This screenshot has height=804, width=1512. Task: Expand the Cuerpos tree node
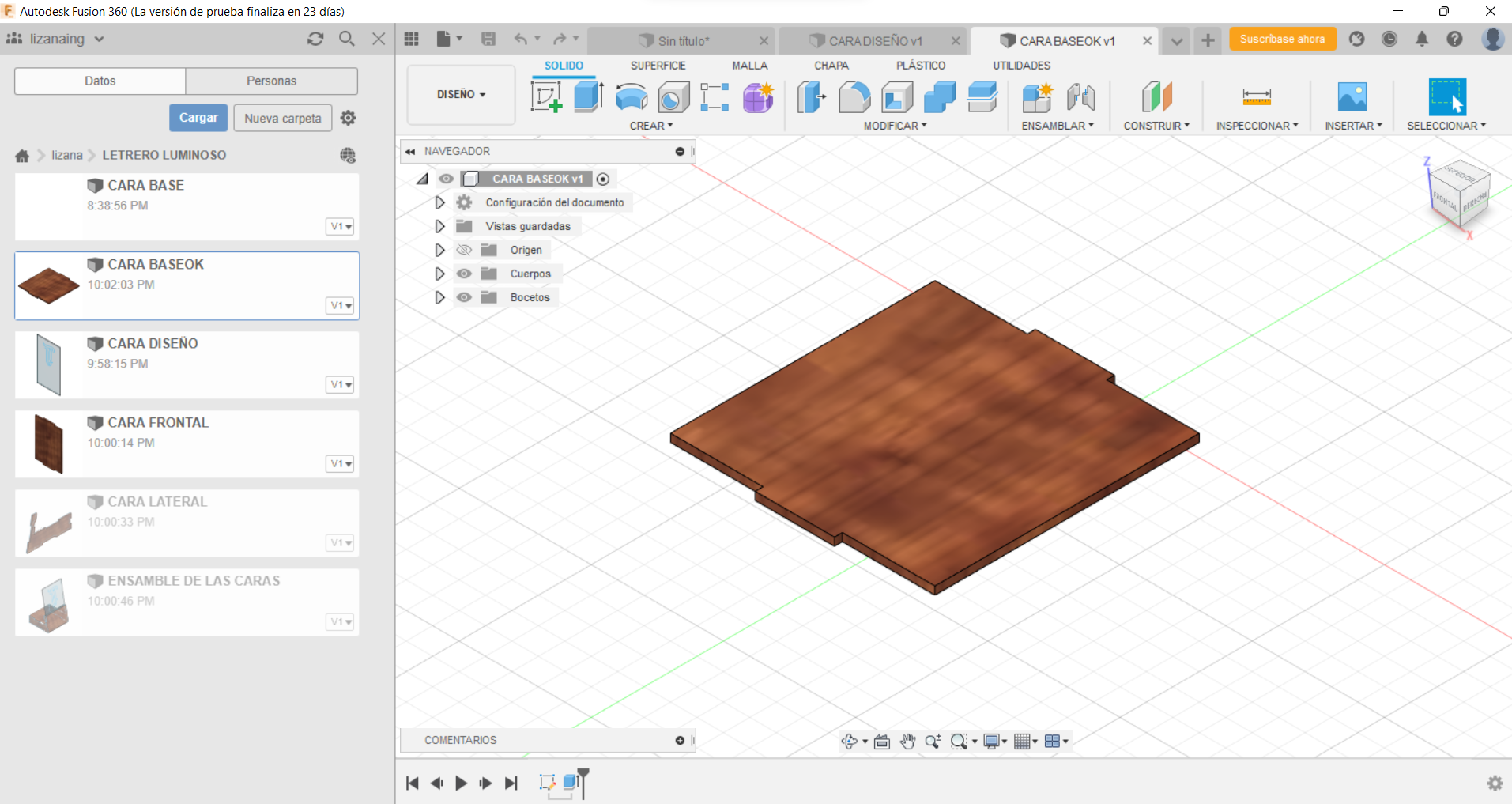click(x=439, y=274)
